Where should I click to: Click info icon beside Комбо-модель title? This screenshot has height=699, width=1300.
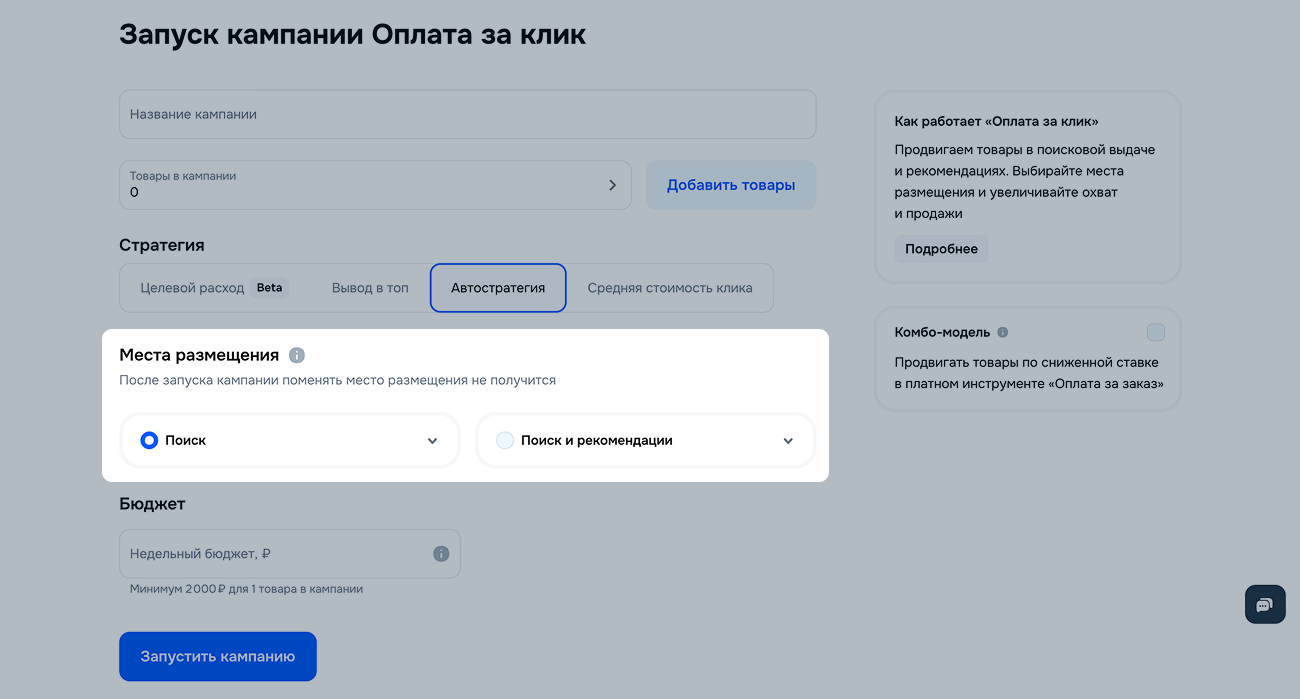[1003, 332]
